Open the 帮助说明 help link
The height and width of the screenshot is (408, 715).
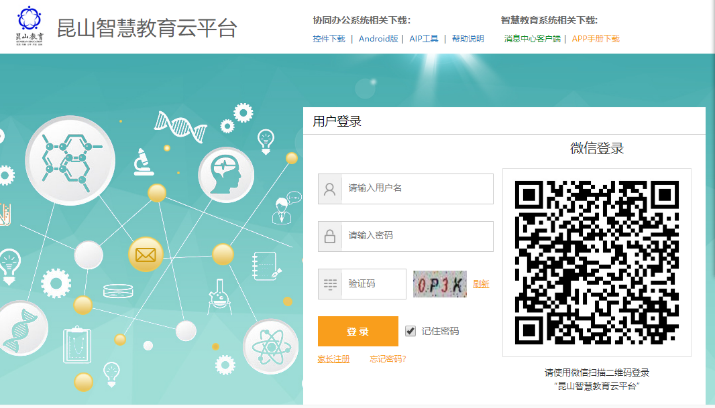(x=468, y=39)
